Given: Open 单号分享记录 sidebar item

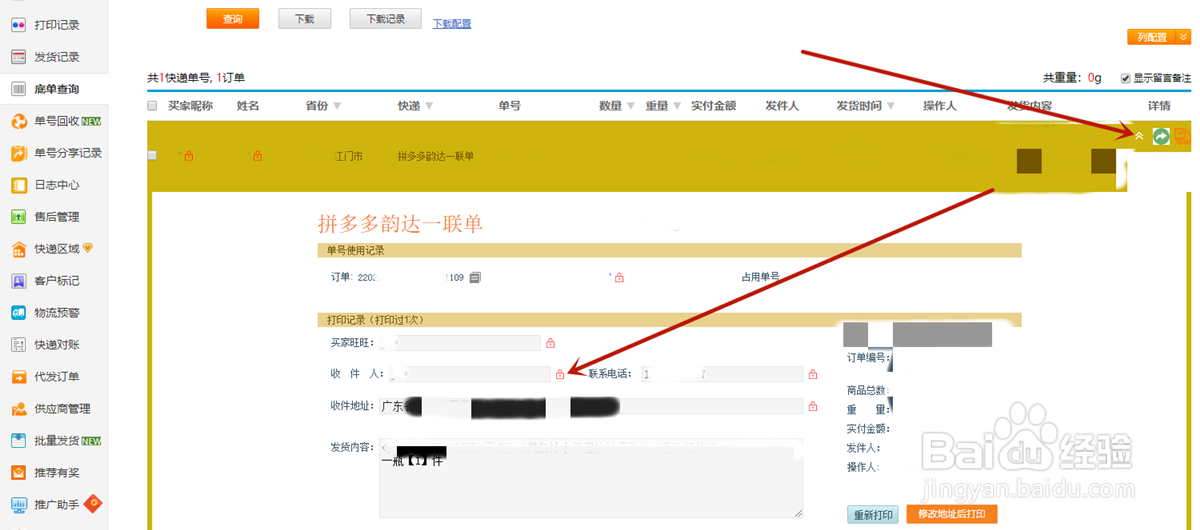Looking at the screenshot, I should click(x=68, y=153).
